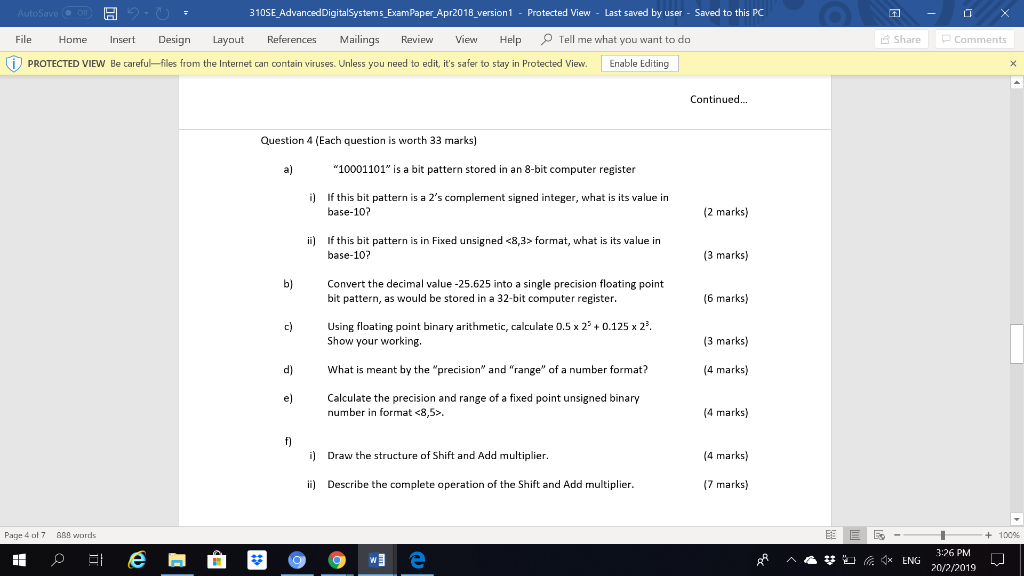The image size is (1024, 576).
Task: Switch to Web Layout view
Action: (878, 535)
